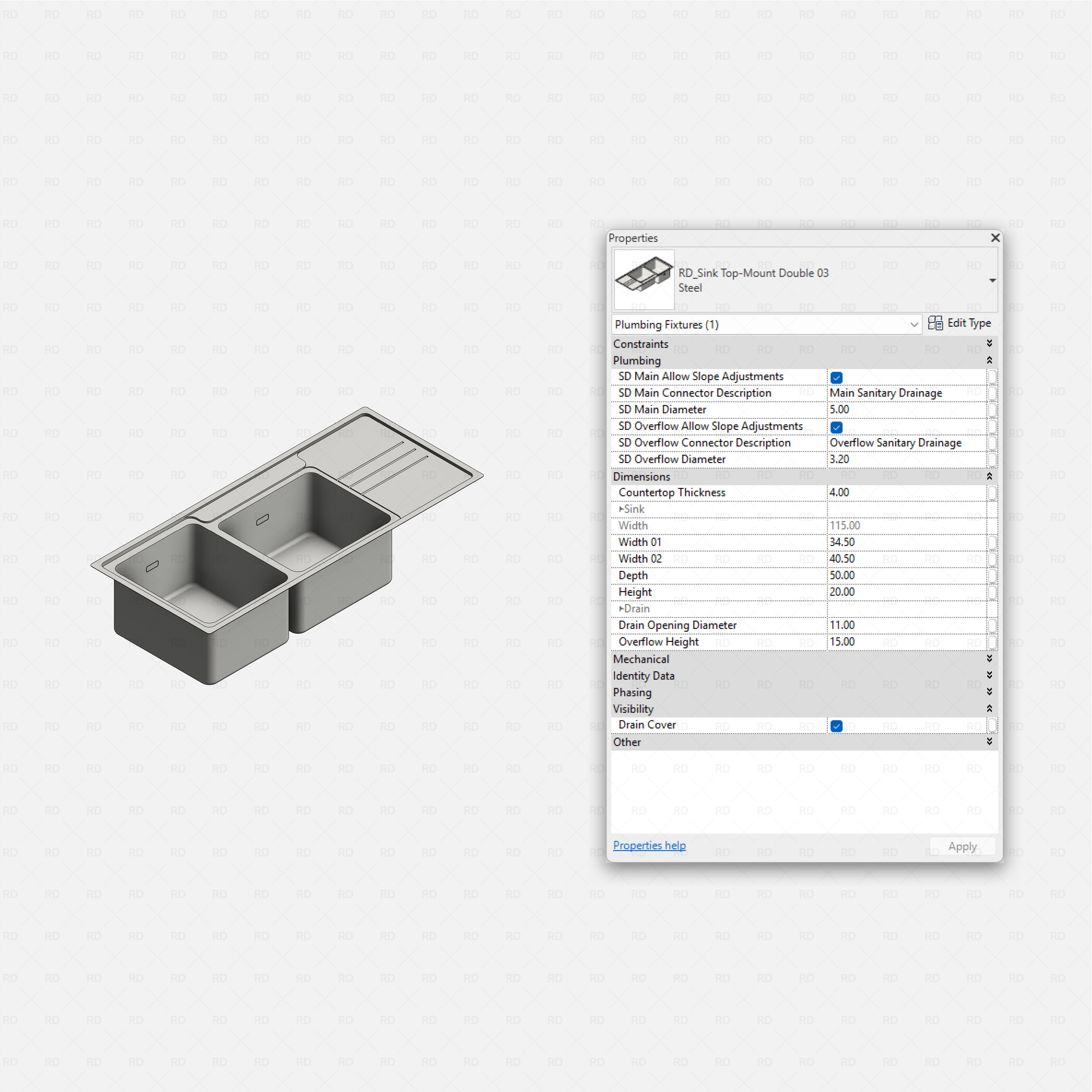Collapse the Visibility section
This screenshot has height=1092, width=1092.
tap(990, 708)
